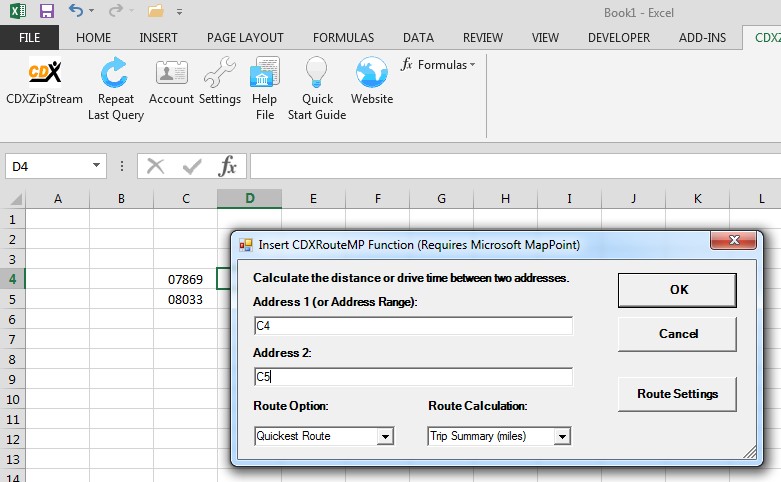Expand the Name Box dropdown
This screenshot has height=482, width=781.
click(97, 165)
